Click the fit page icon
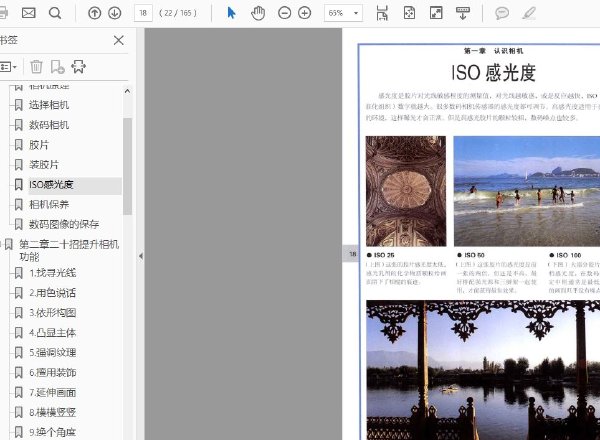Viewport: 600px width, 440px height. (409, 13)
